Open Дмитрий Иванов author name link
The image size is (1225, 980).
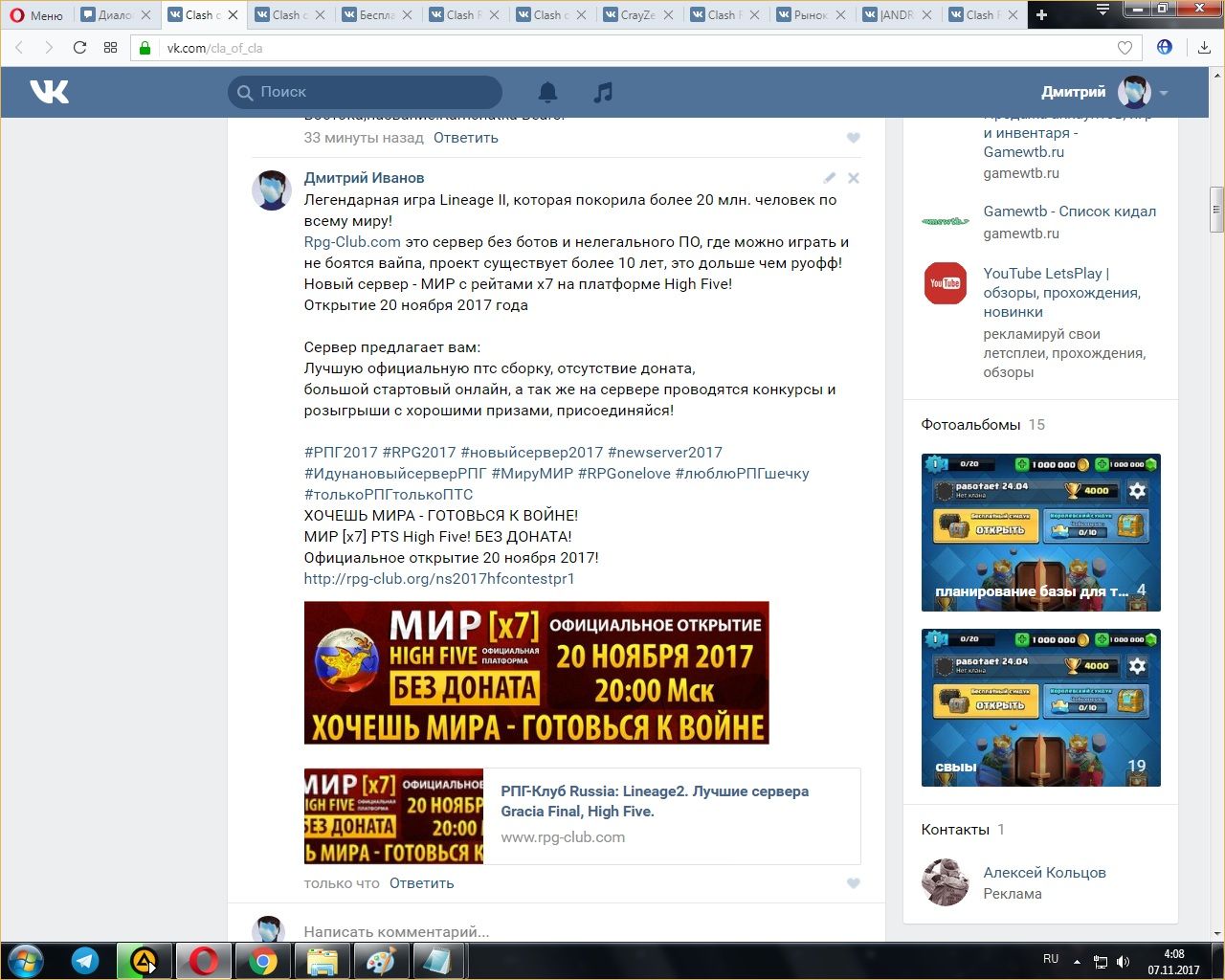pos(364,178)
